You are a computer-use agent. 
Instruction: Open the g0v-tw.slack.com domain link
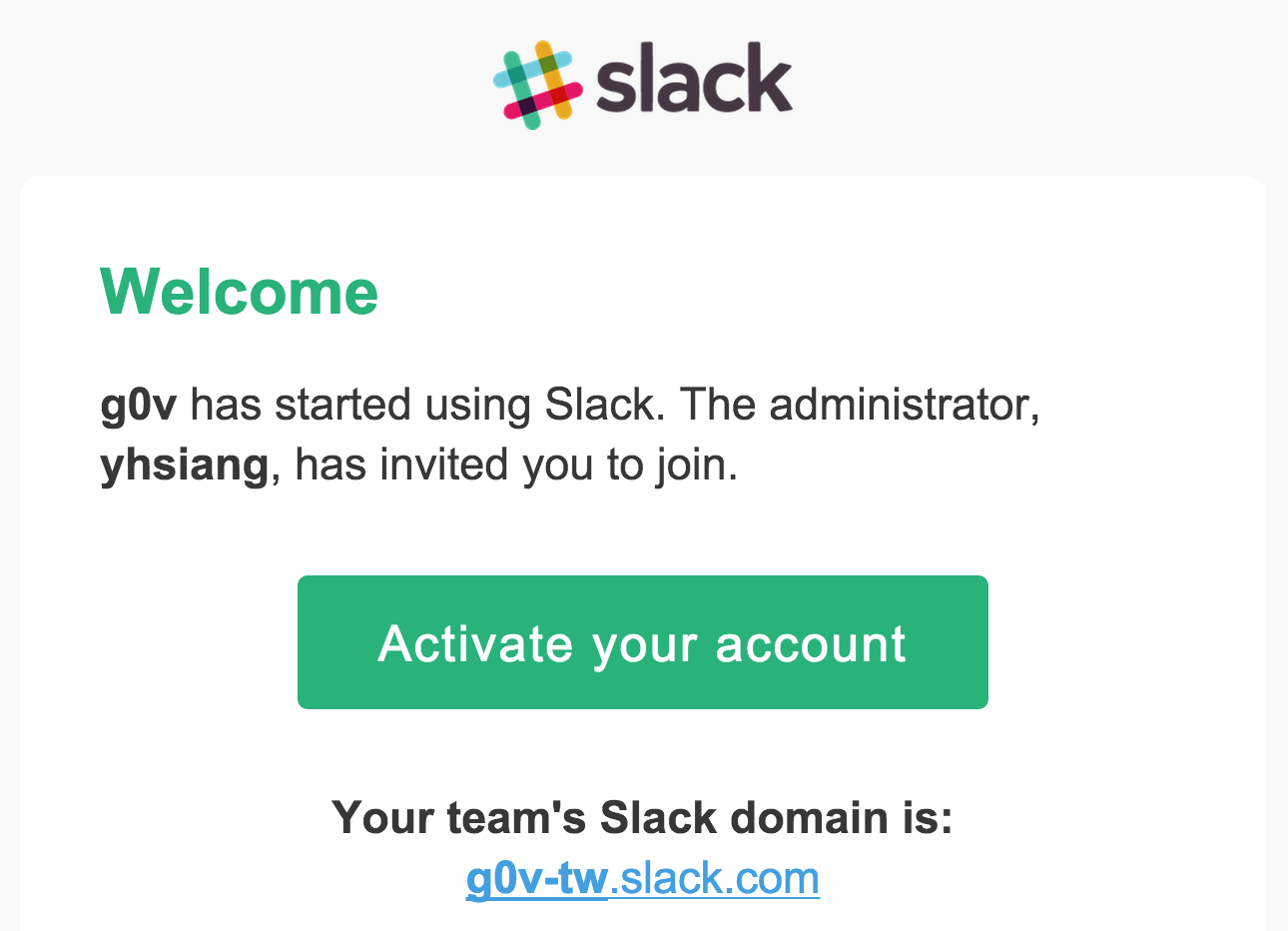coord(642,879)
